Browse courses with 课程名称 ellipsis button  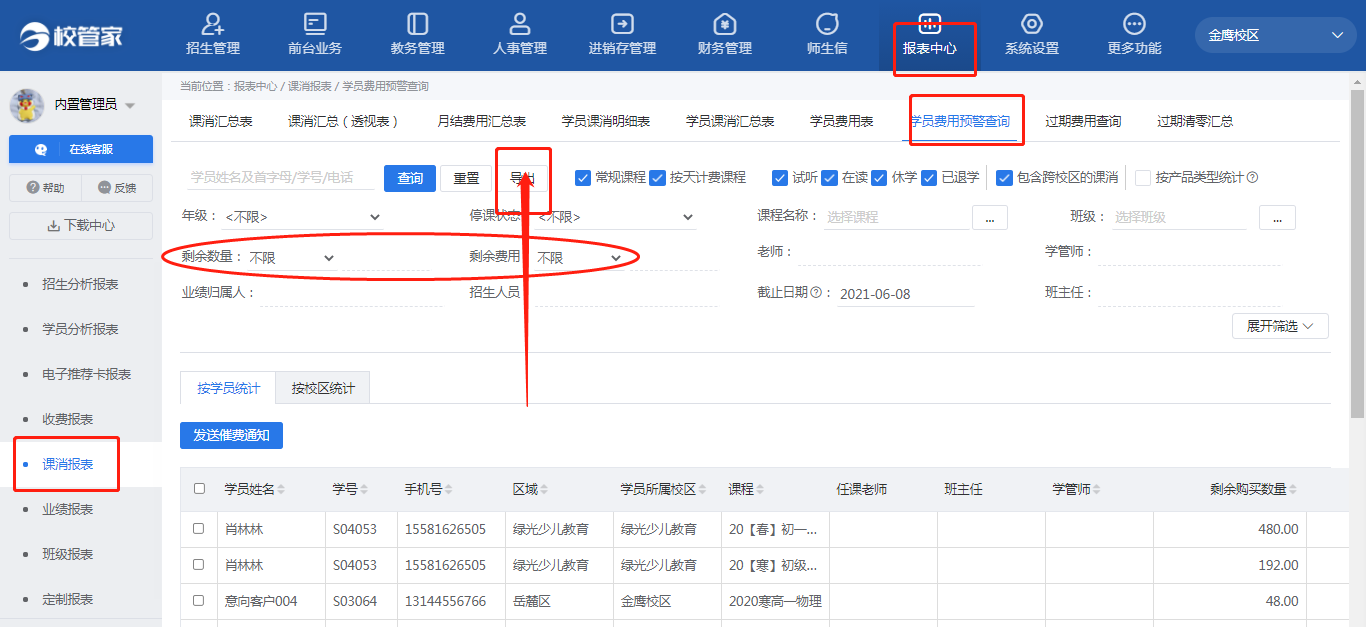(989, 217)
